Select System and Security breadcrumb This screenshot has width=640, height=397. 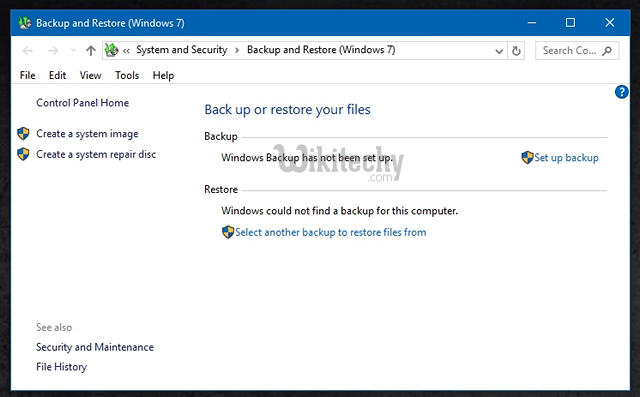coord(182,50)
